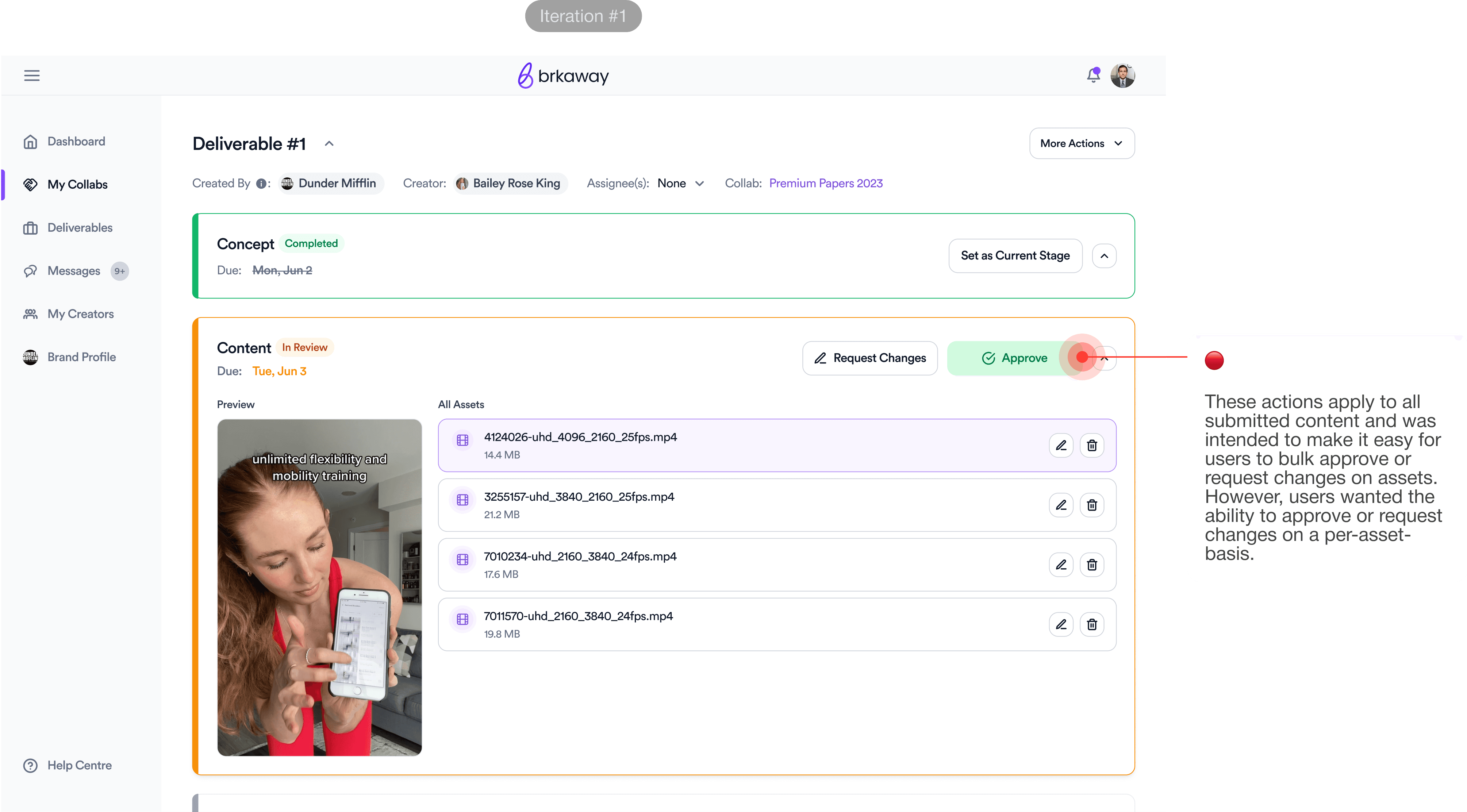This screenshot has width=1467, height=812.
Task: Open the More Actions dropdown
Action: (1082, 143)
